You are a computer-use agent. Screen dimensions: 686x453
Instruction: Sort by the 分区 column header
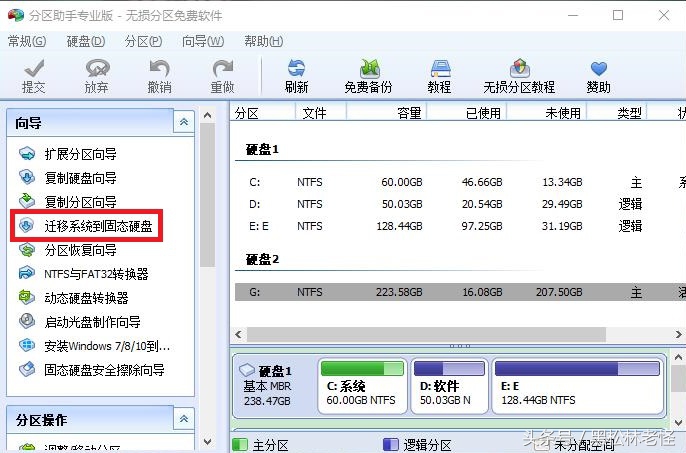click(262, 113)
